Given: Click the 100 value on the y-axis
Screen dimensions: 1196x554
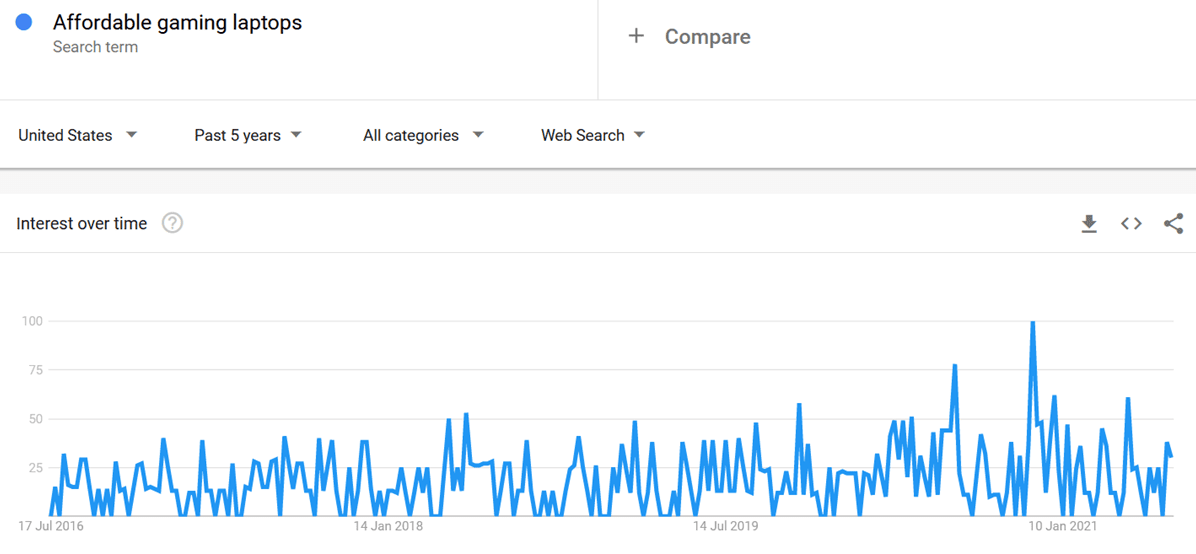Looking at the screenshot, I should coord(32,321).
